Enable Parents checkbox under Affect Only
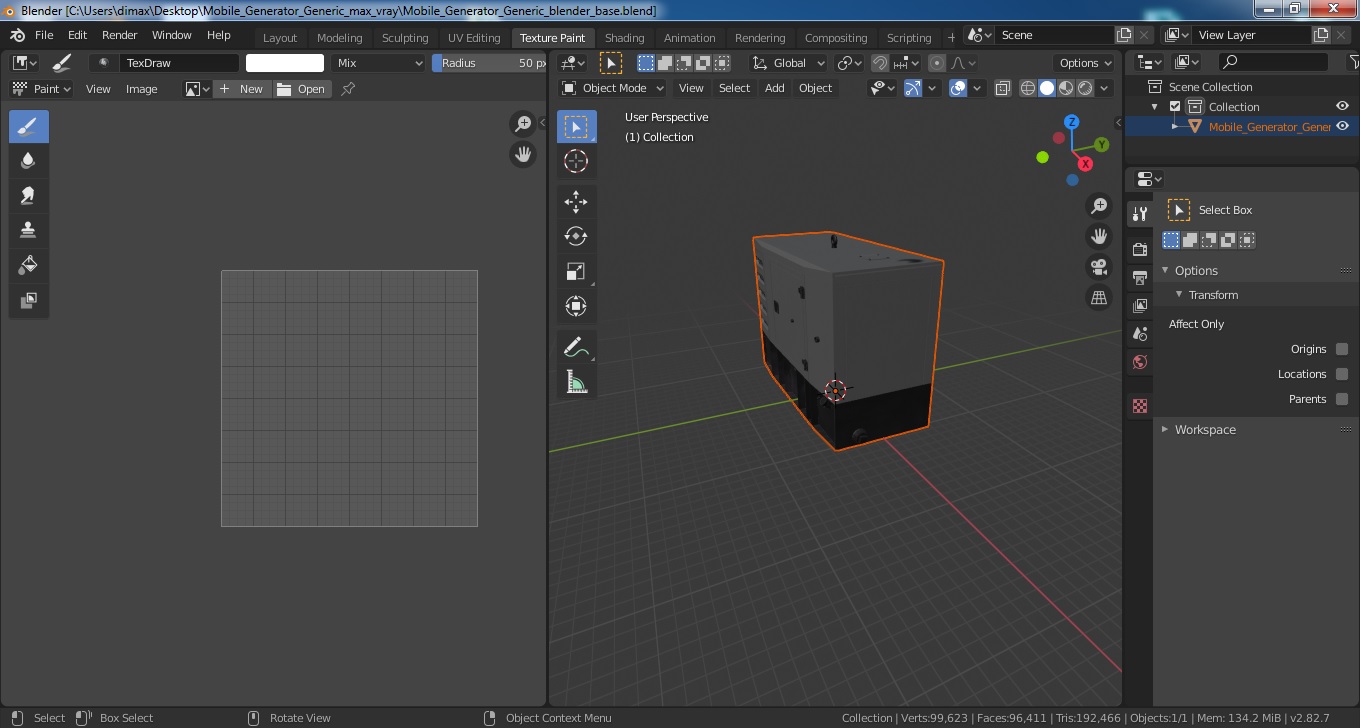 [x=1342, y=399]
